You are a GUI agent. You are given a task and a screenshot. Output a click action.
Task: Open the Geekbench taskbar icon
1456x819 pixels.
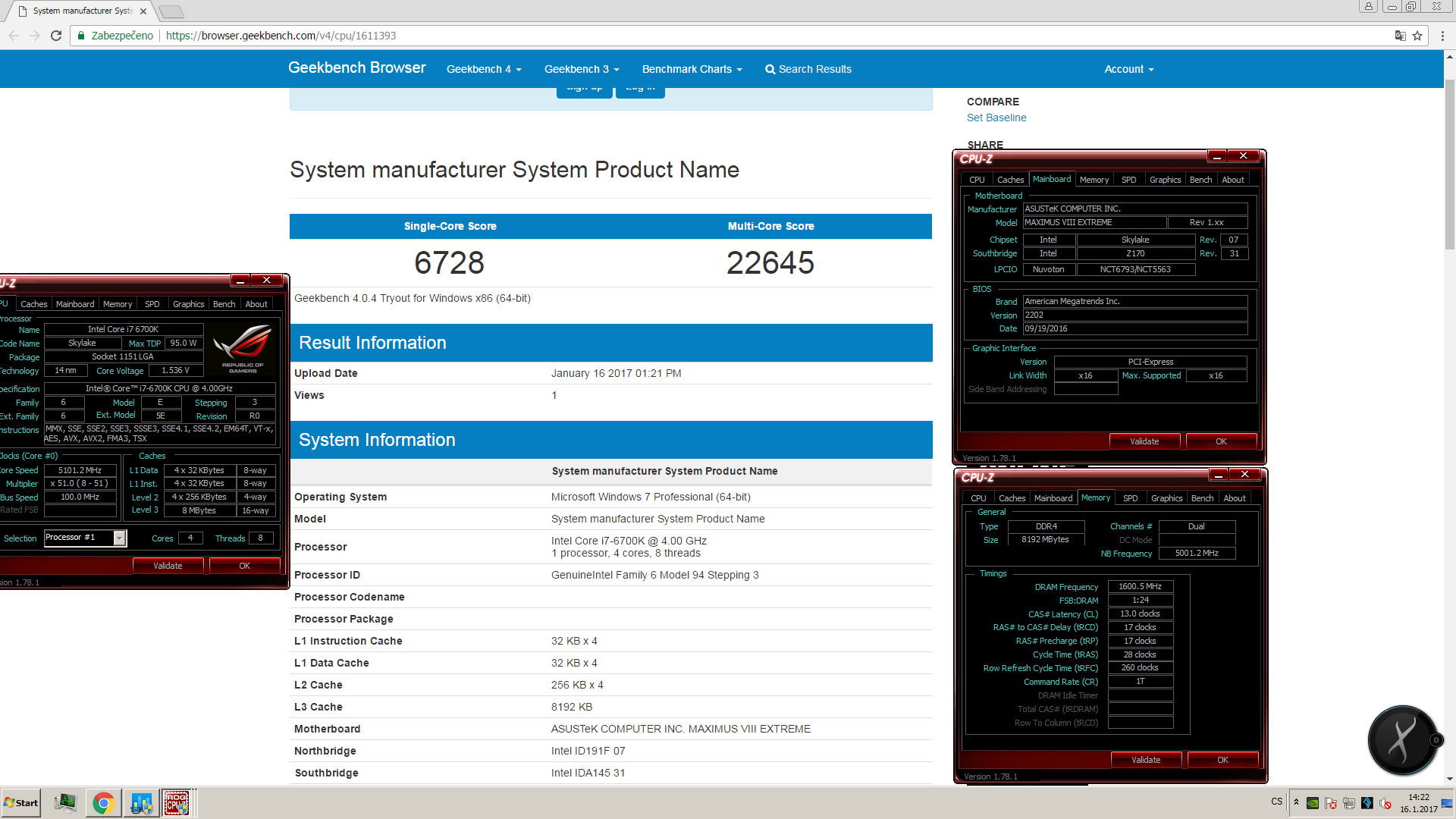click(141, 803)
